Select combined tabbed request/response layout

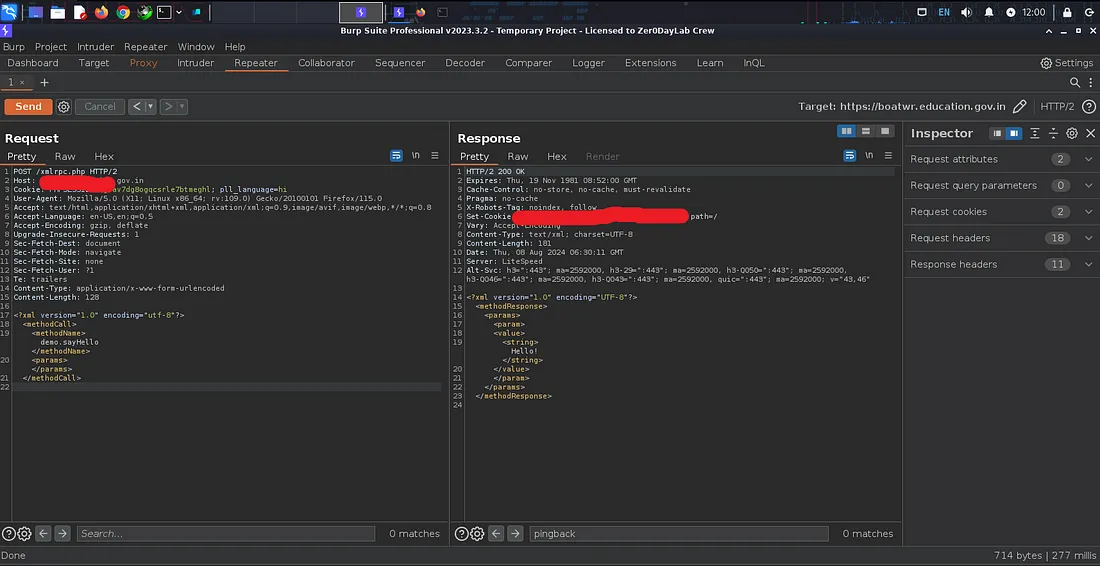pyautogui.click(x=885, y=131)
